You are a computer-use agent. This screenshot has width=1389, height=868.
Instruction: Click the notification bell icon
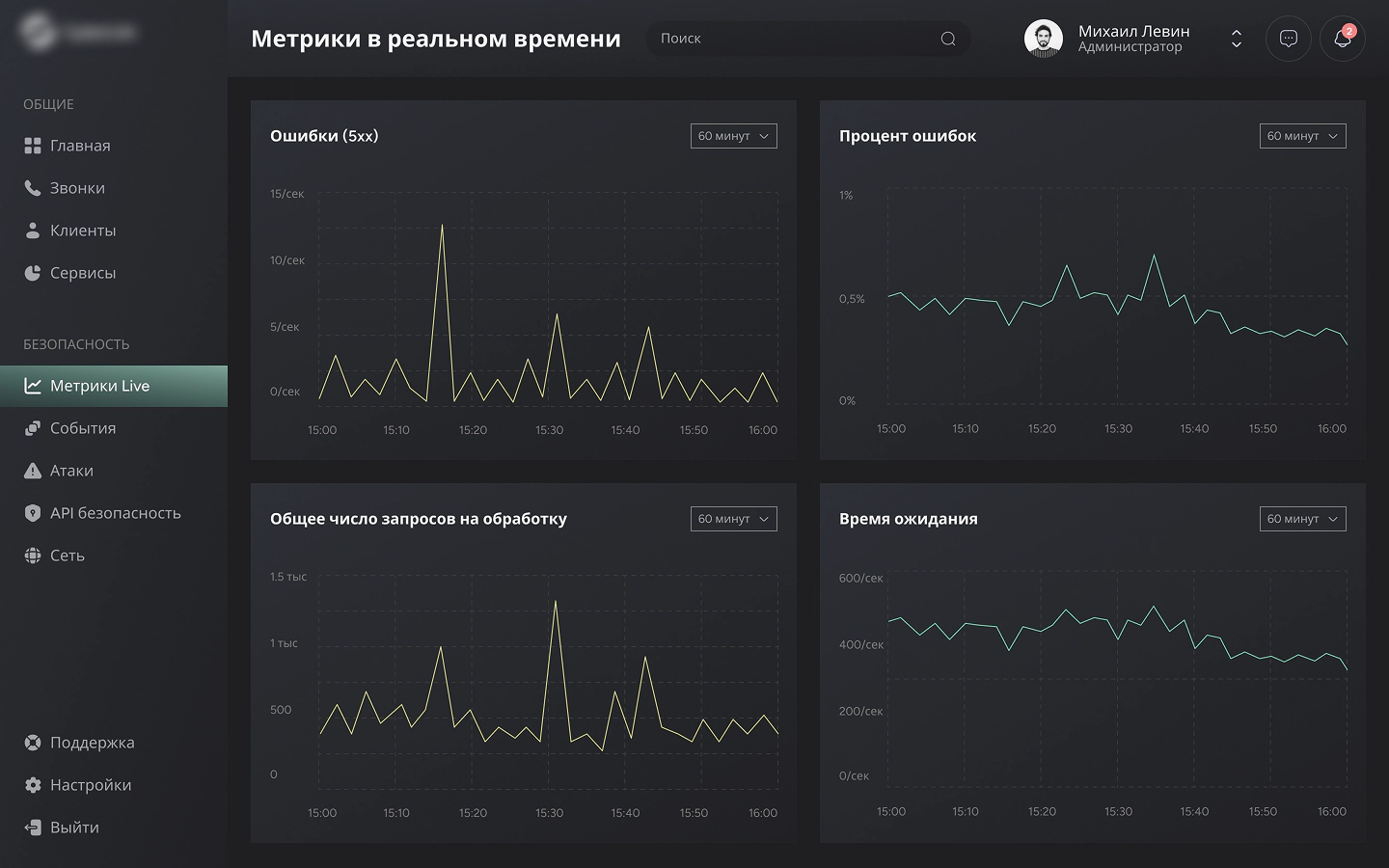coord(1342,39)
